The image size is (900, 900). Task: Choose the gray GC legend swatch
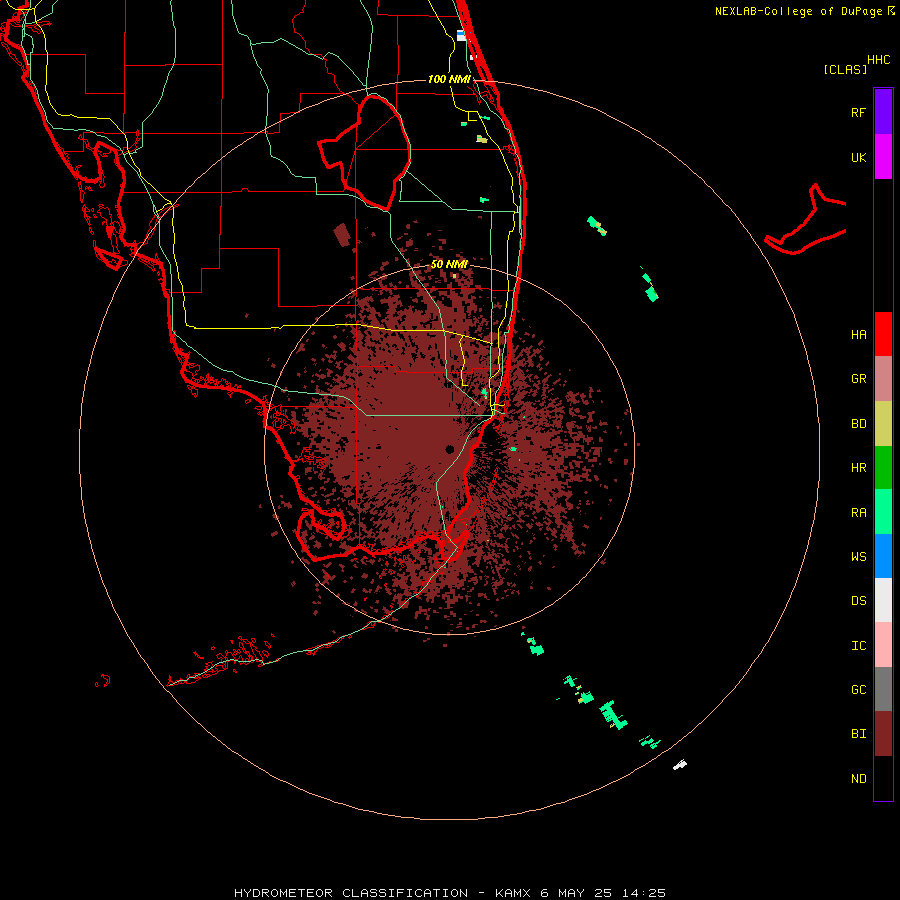(x=883, y=689)
